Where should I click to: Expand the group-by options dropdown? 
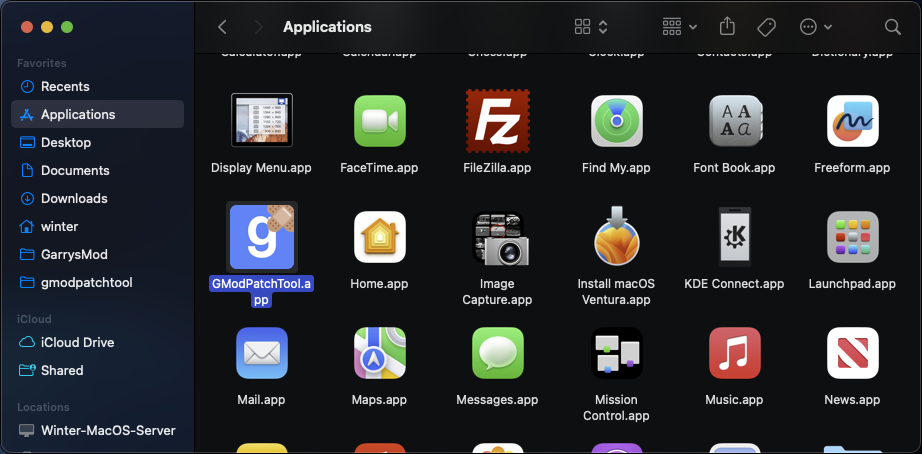pos(680,27)
